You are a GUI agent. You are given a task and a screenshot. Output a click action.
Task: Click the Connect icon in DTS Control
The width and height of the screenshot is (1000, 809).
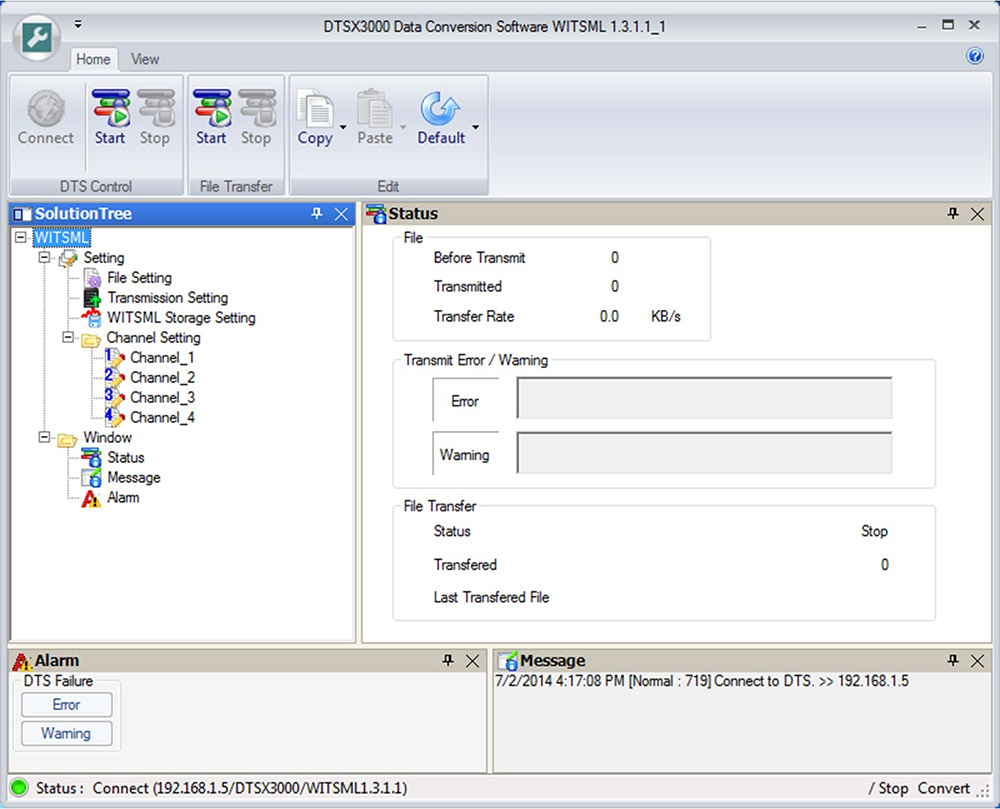[45, 110]
